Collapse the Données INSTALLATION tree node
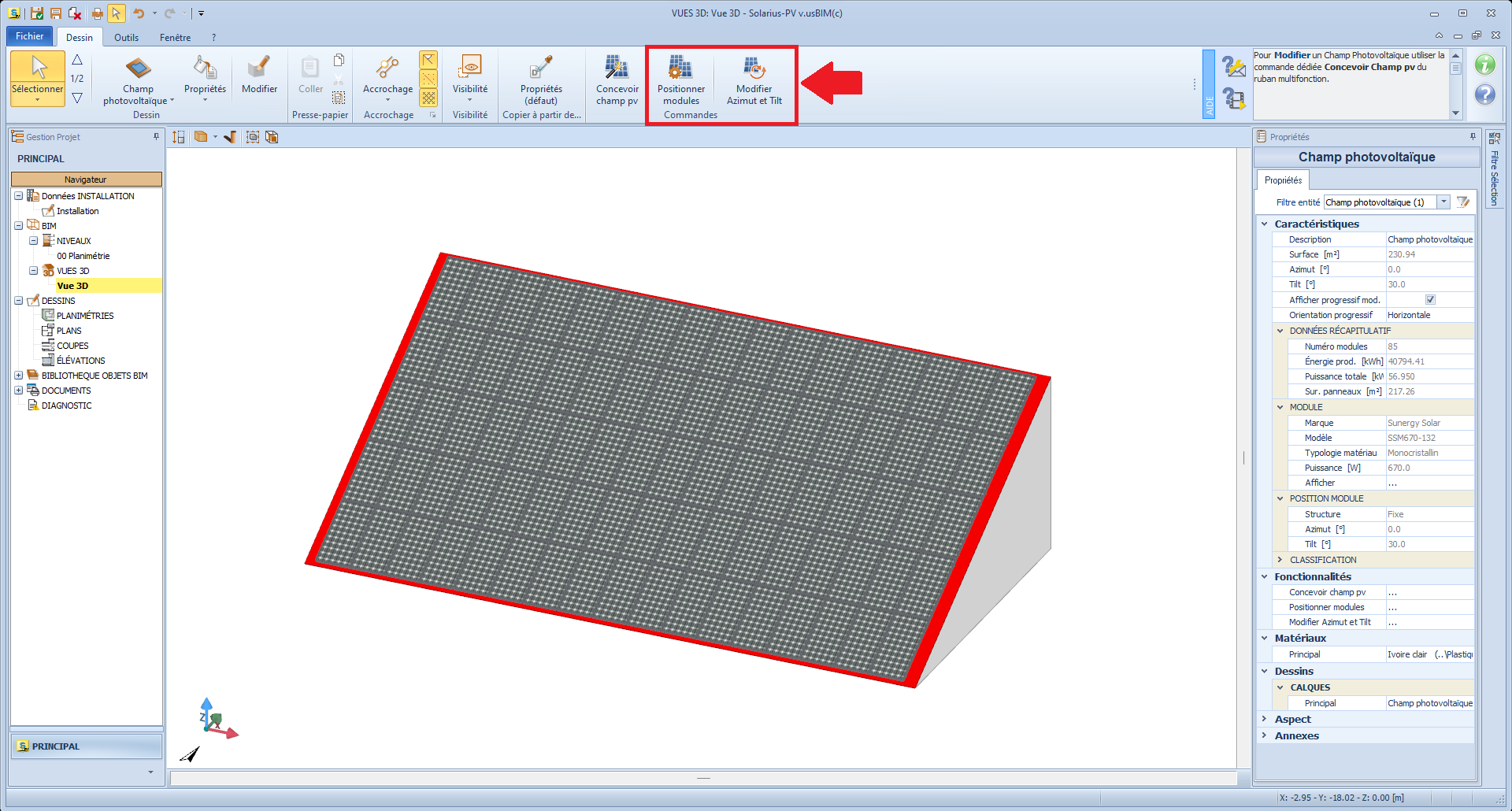 tap(18, 196)
